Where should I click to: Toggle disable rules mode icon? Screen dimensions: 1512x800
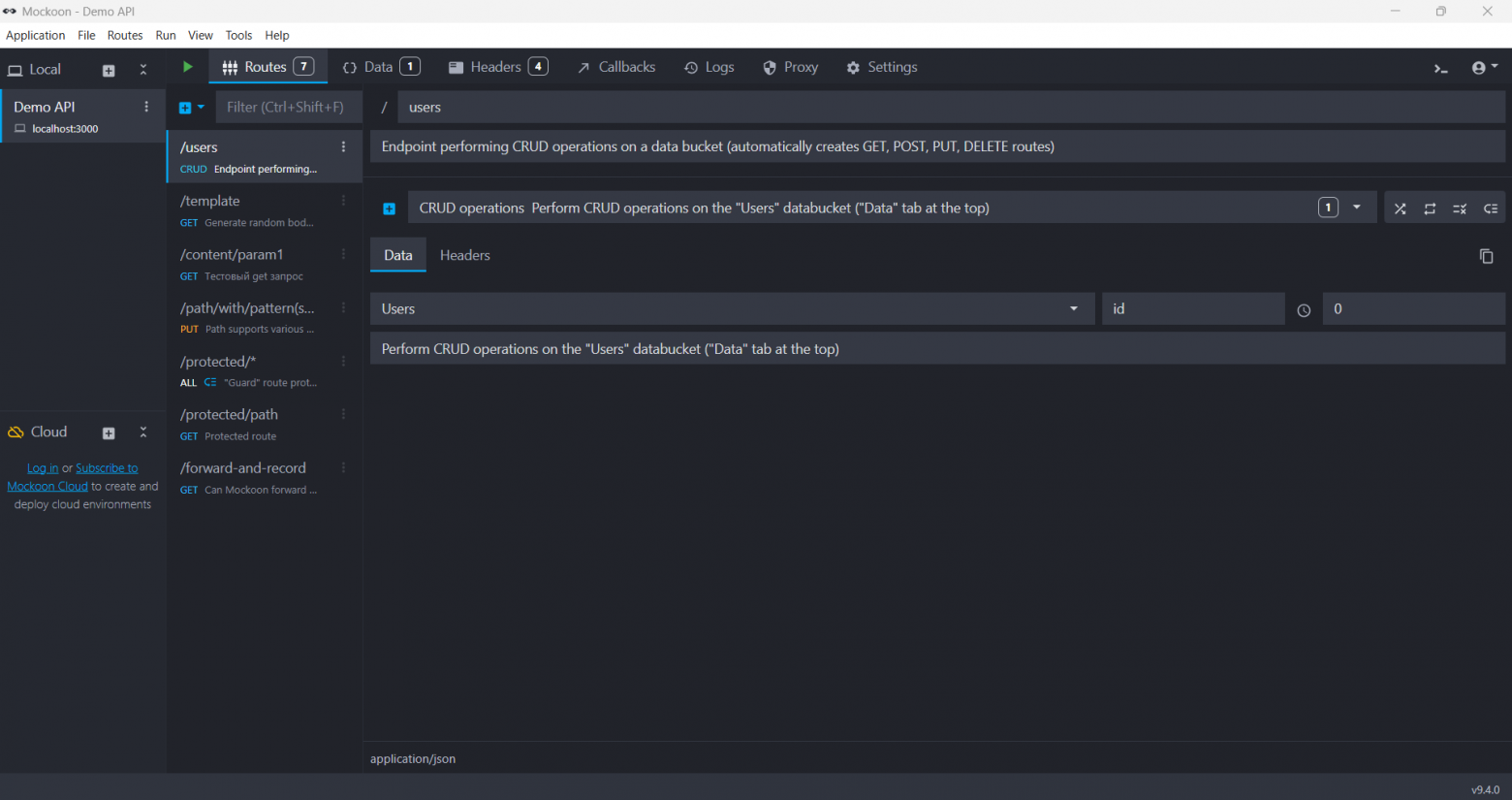(1460, 208)
